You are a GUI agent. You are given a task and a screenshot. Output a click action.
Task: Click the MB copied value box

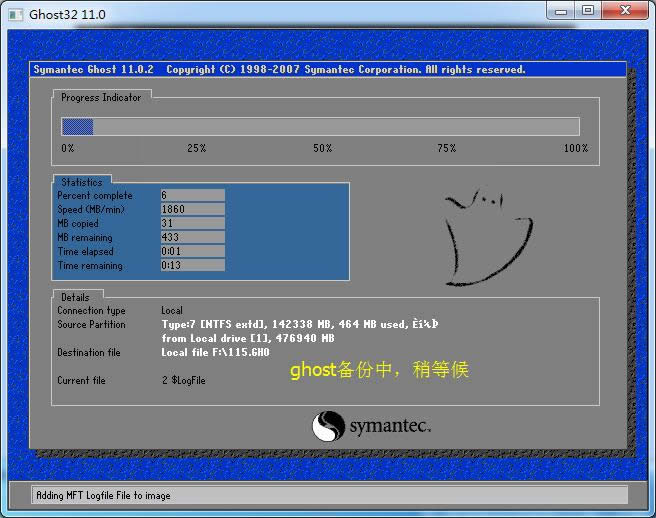click(192, 224)
